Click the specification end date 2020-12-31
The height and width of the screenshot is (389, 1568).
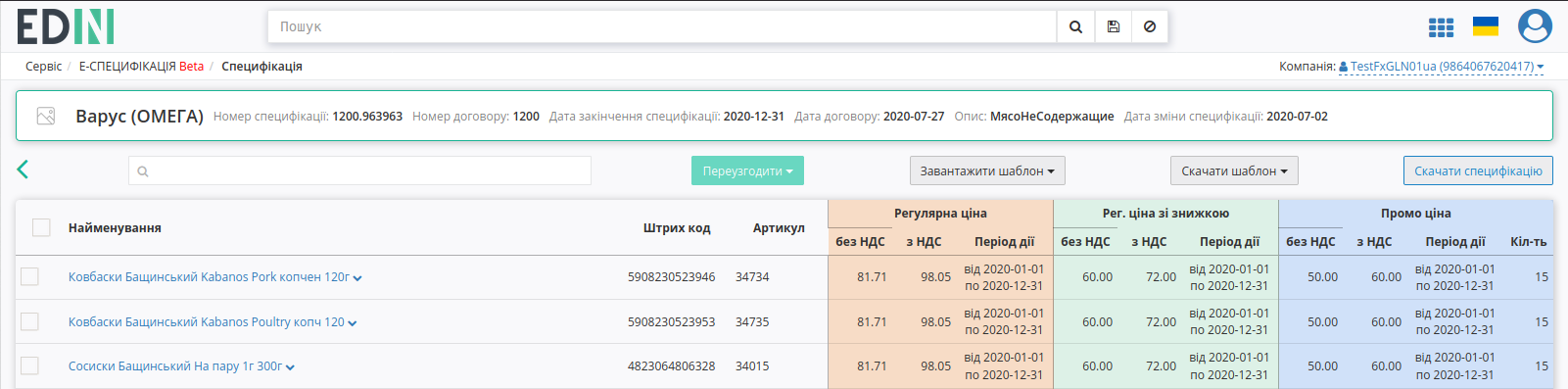(x=753, y=117)
